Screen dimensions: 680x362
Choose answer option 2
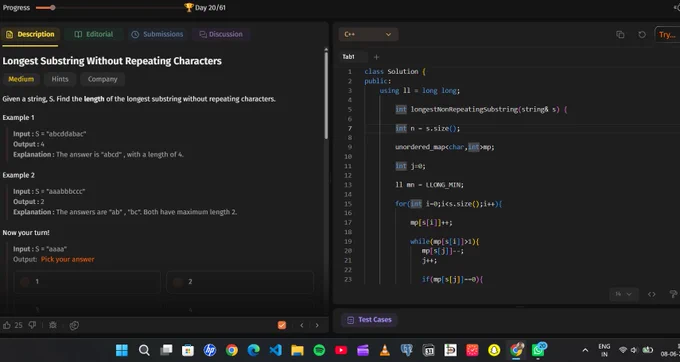[x=240, y=282]
